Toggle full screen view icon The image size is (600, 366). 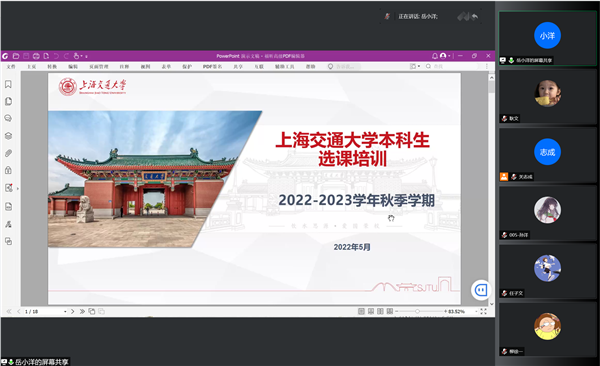pyautogui.click(x=483, y=311)
